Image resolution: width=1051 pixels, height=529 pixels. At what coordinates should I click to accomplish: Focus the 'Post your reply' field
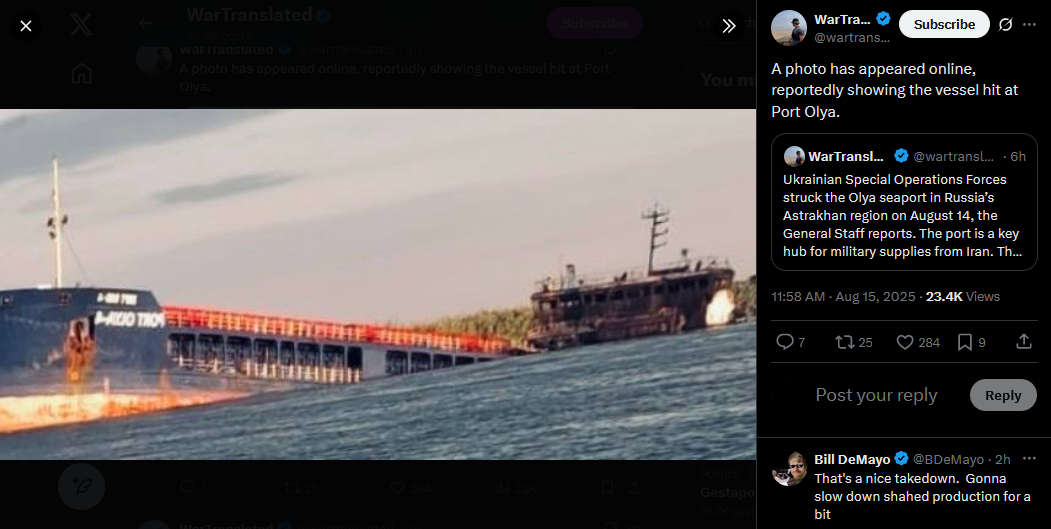876,396
